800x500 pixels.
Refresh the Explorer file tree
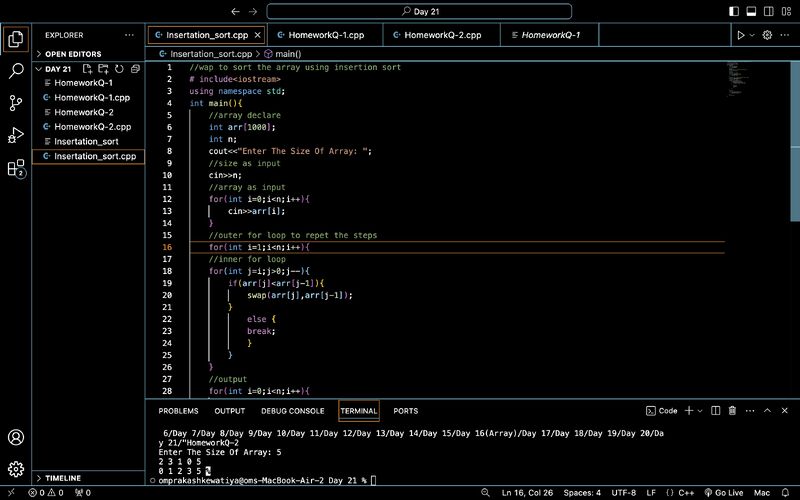(x=119, y=69)
